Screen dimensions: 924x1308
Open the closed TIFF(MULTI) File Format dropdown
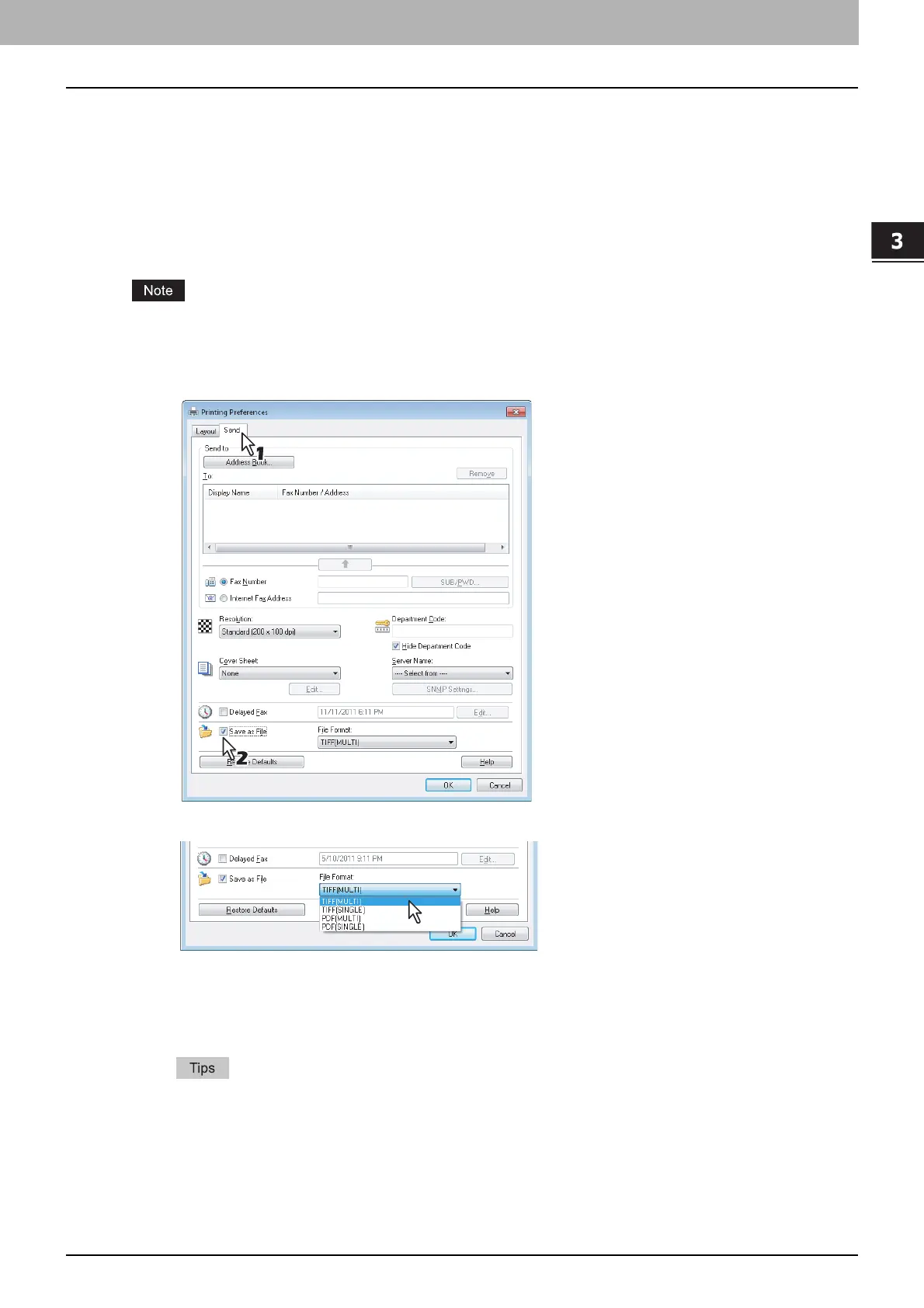(387, 743)
